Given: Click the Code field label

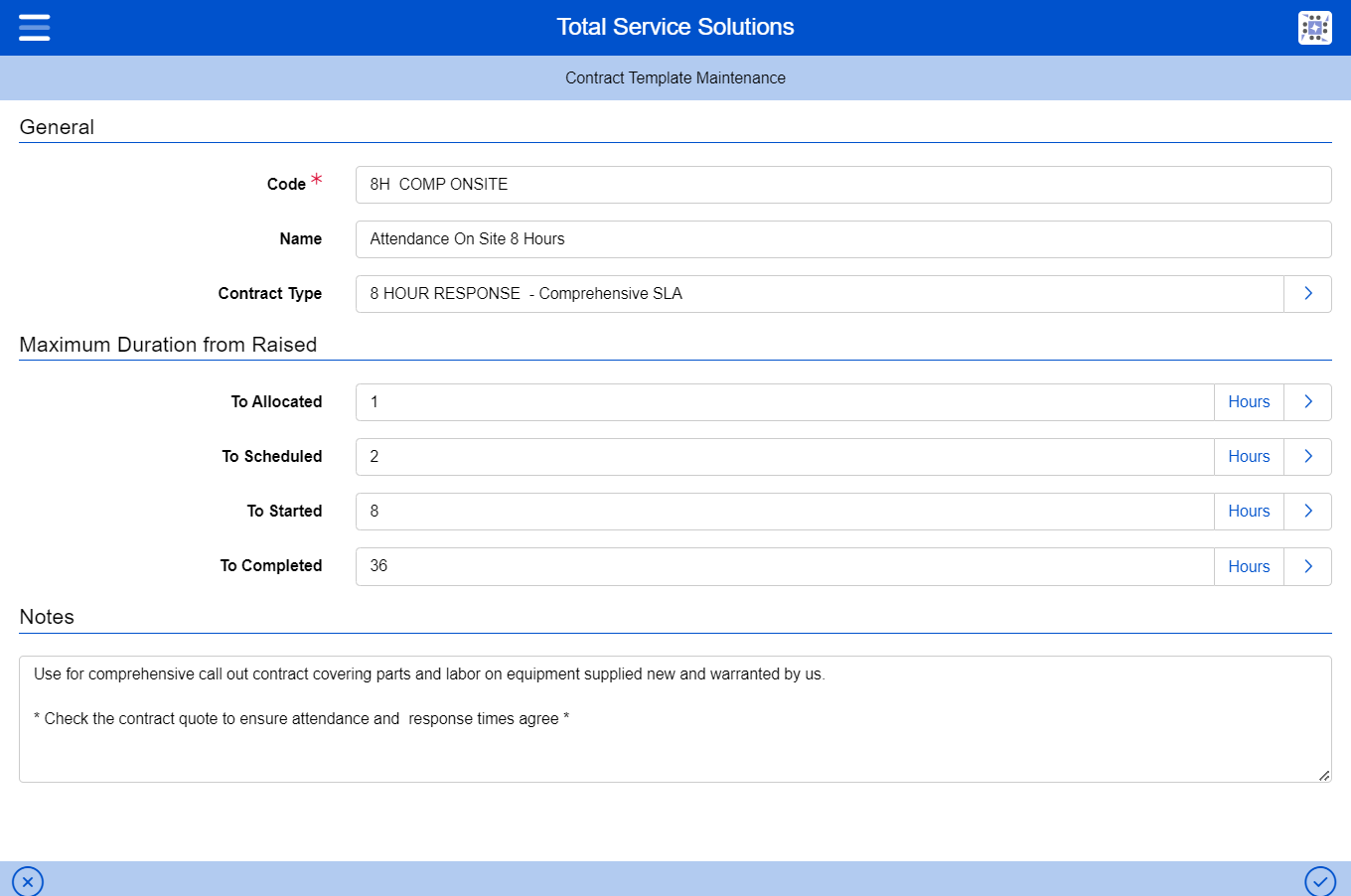Looking at the screenshot, I should [x=286, y=184].
